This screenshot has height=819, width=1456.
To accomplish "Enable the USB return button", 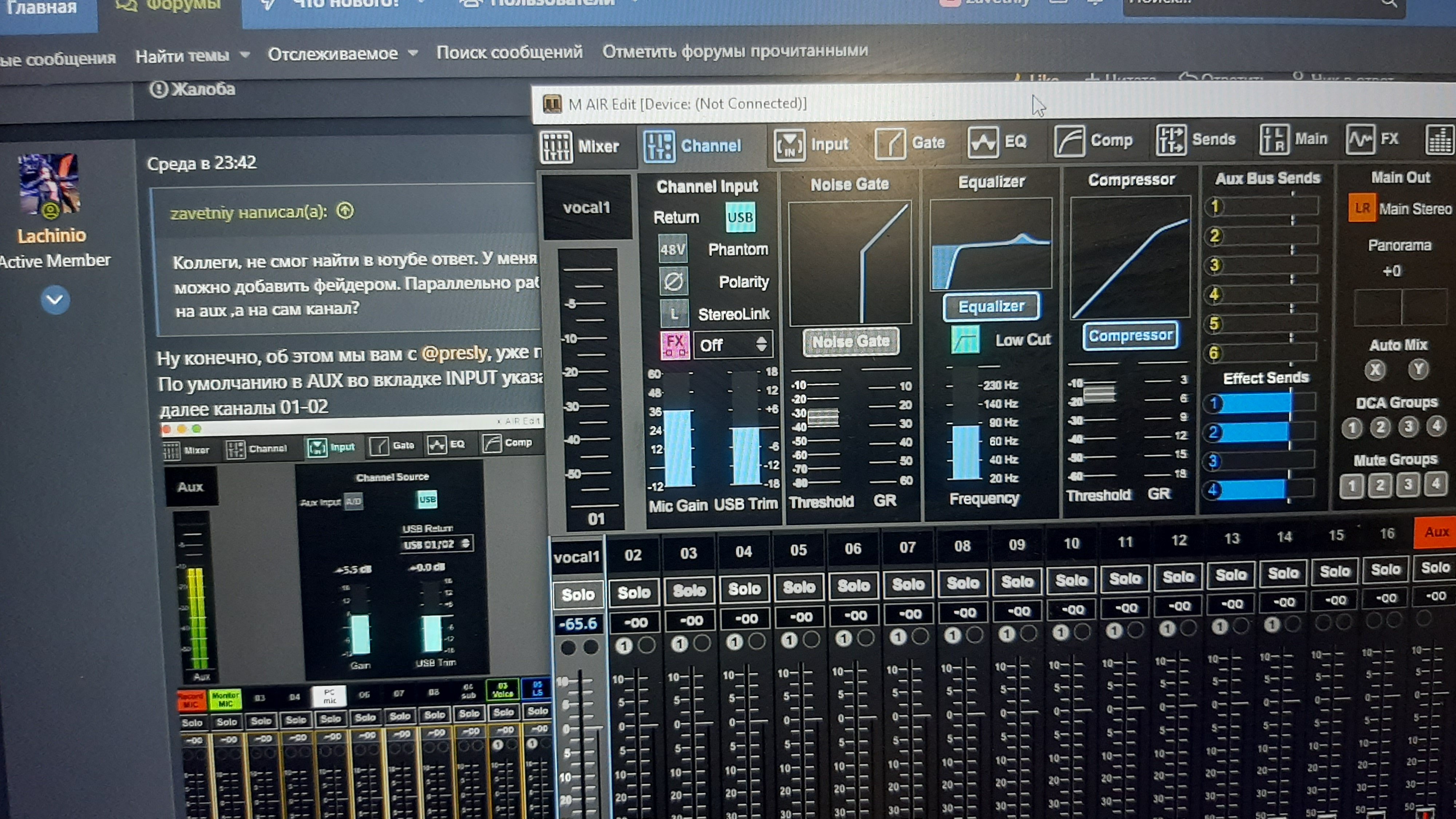I will [740, 218].
